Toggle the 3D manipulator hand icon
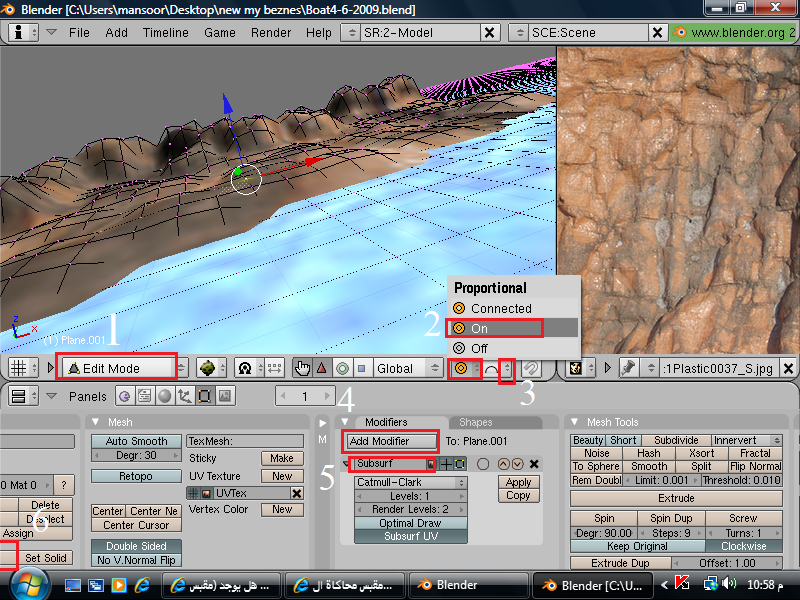 point(303,368)
